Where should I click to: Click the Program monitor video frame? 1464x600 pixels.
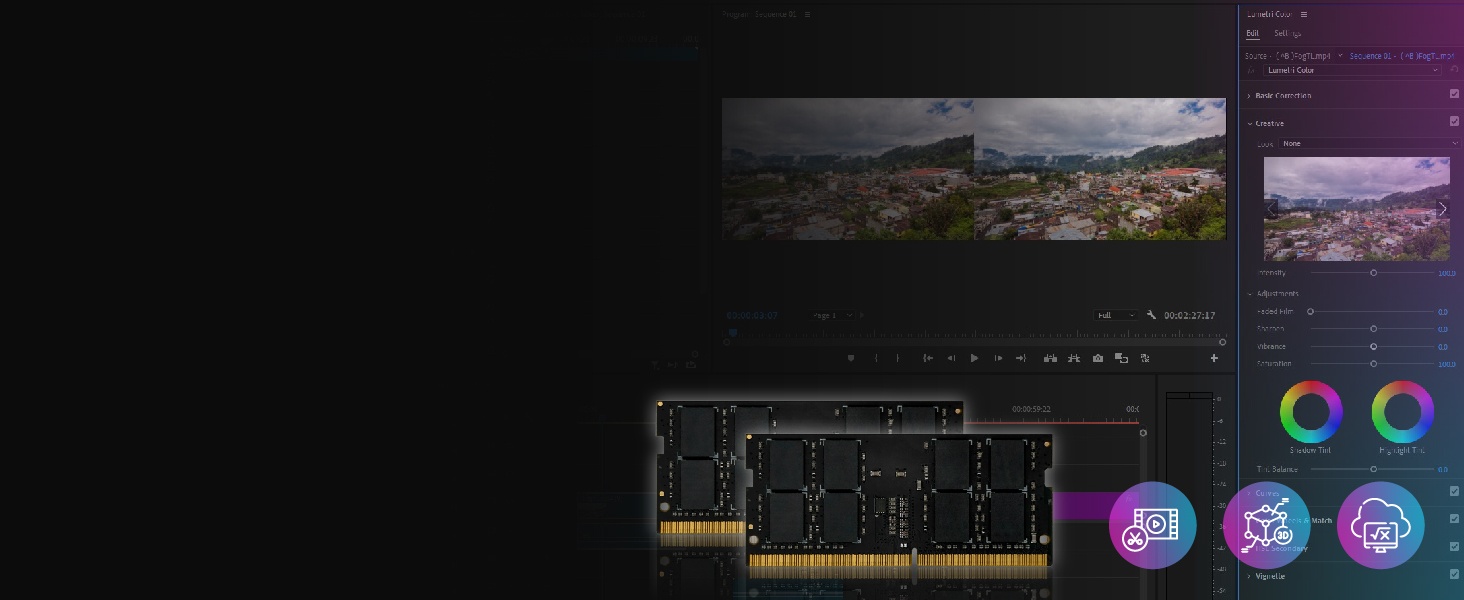974,169
